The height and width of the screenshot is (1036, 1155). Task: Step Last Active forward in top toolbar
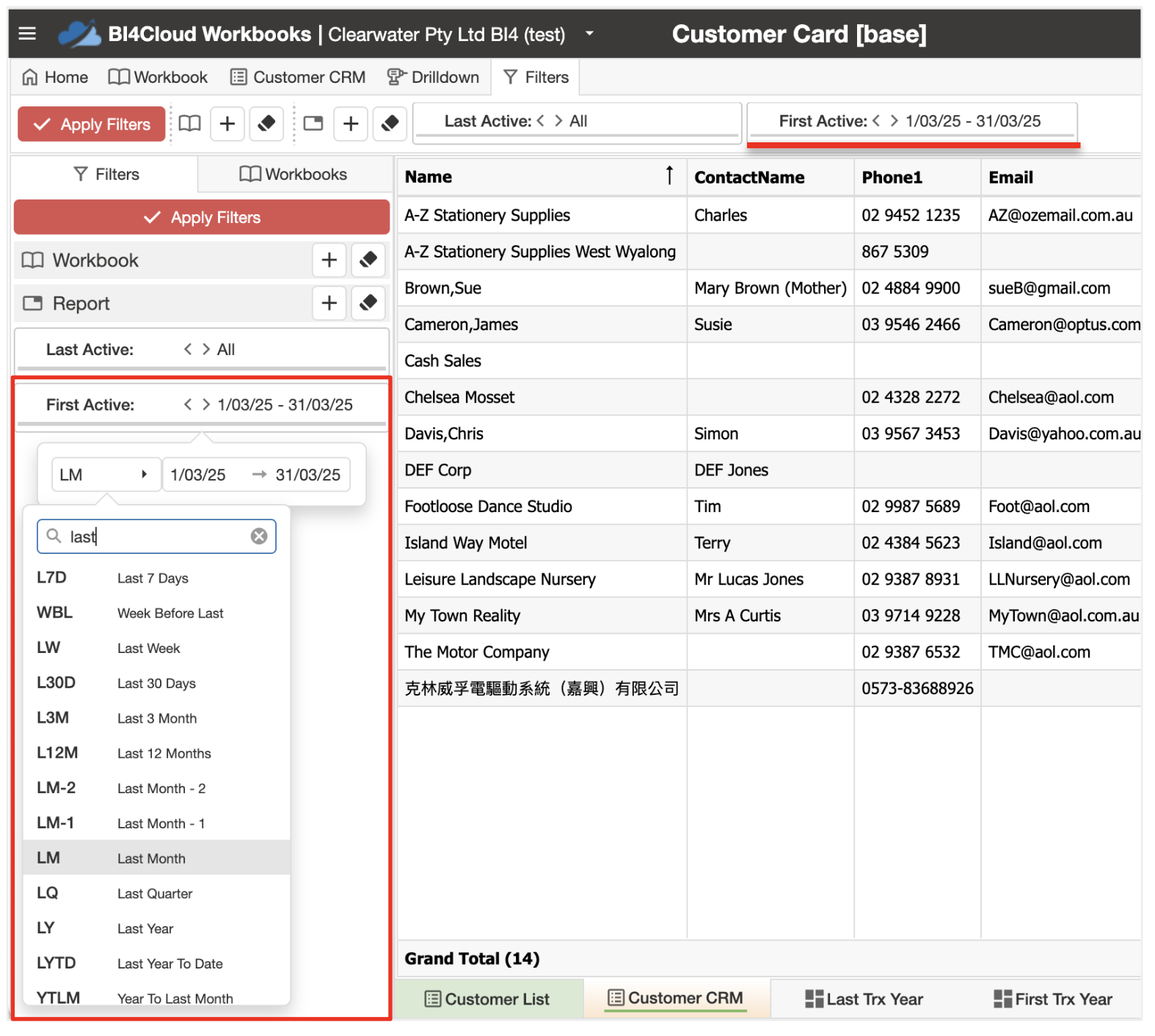pos(558,120)
